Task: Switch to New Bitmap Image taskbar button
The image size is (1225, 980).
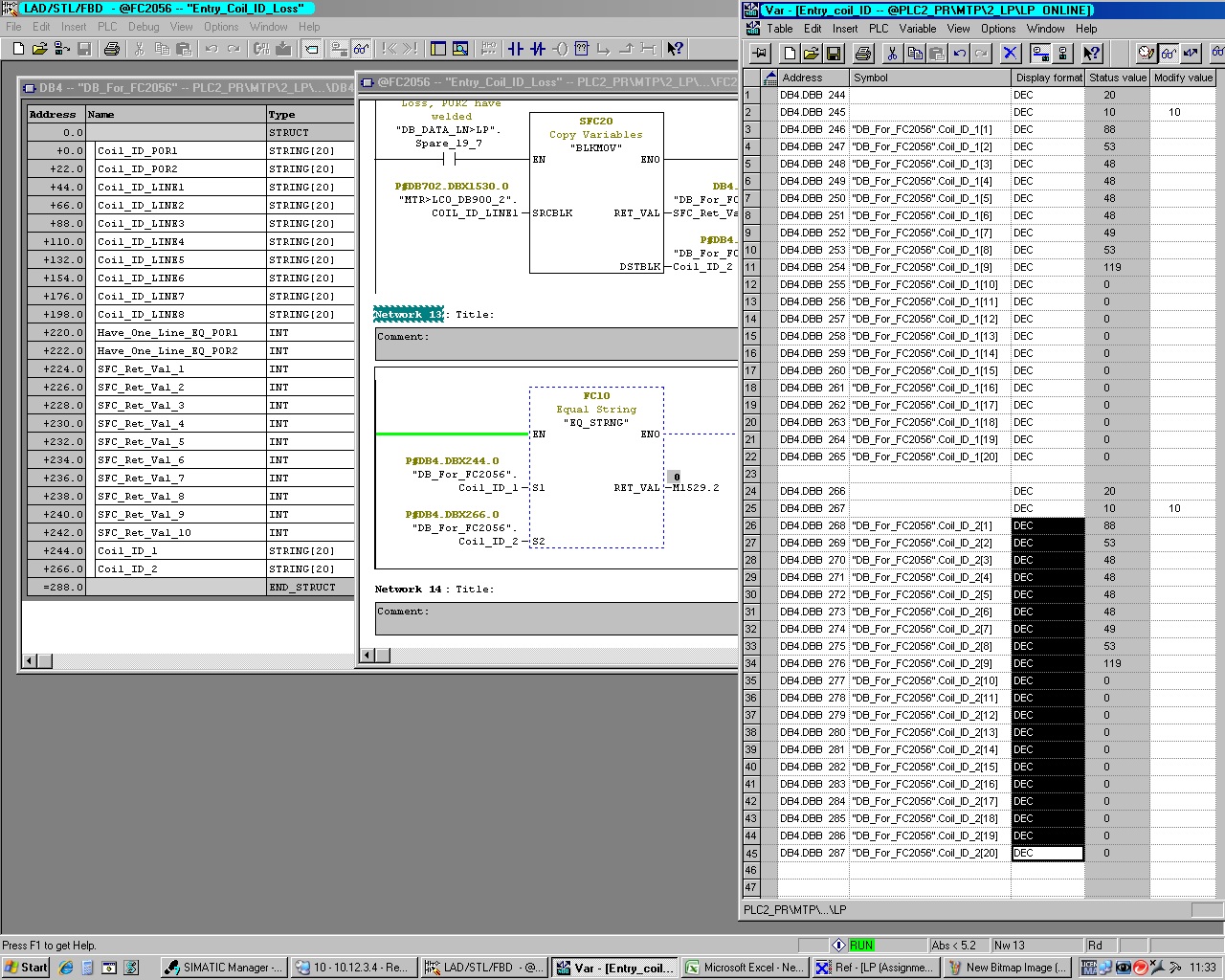Action: pos(1007,968)
